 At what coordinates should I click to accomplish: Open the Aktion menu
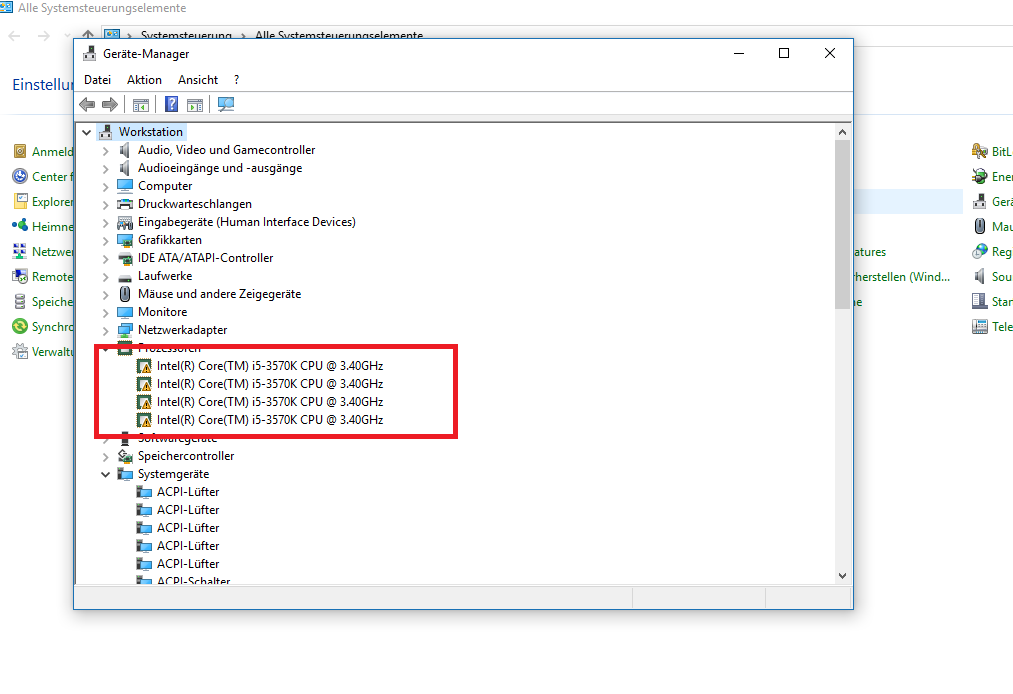(144, 80)
